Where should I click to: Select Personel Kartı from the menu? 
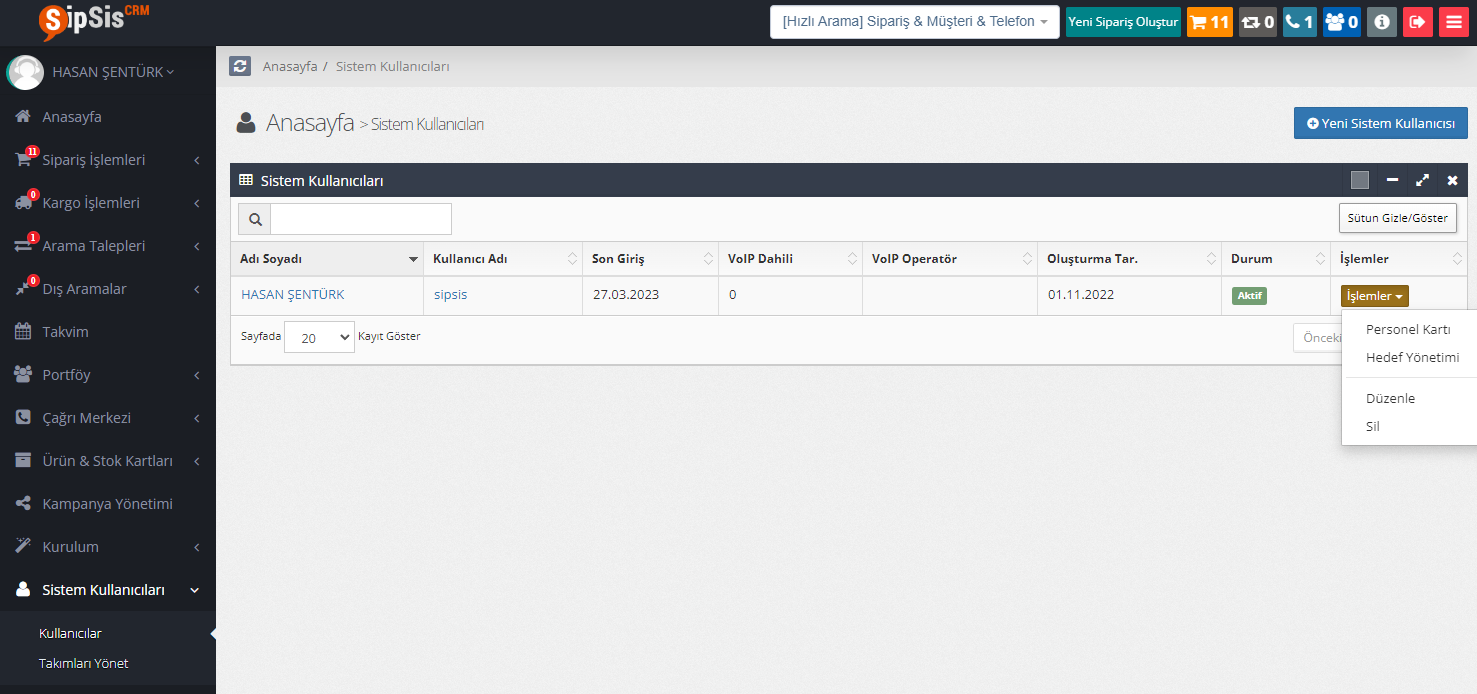coord(1407,330)
